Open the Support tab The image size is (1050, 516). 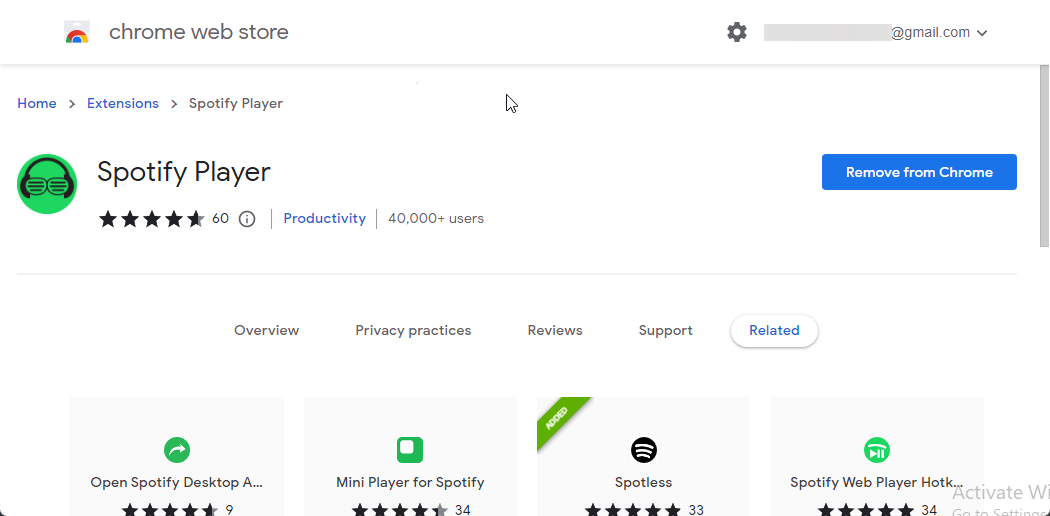tap(666, 331)
